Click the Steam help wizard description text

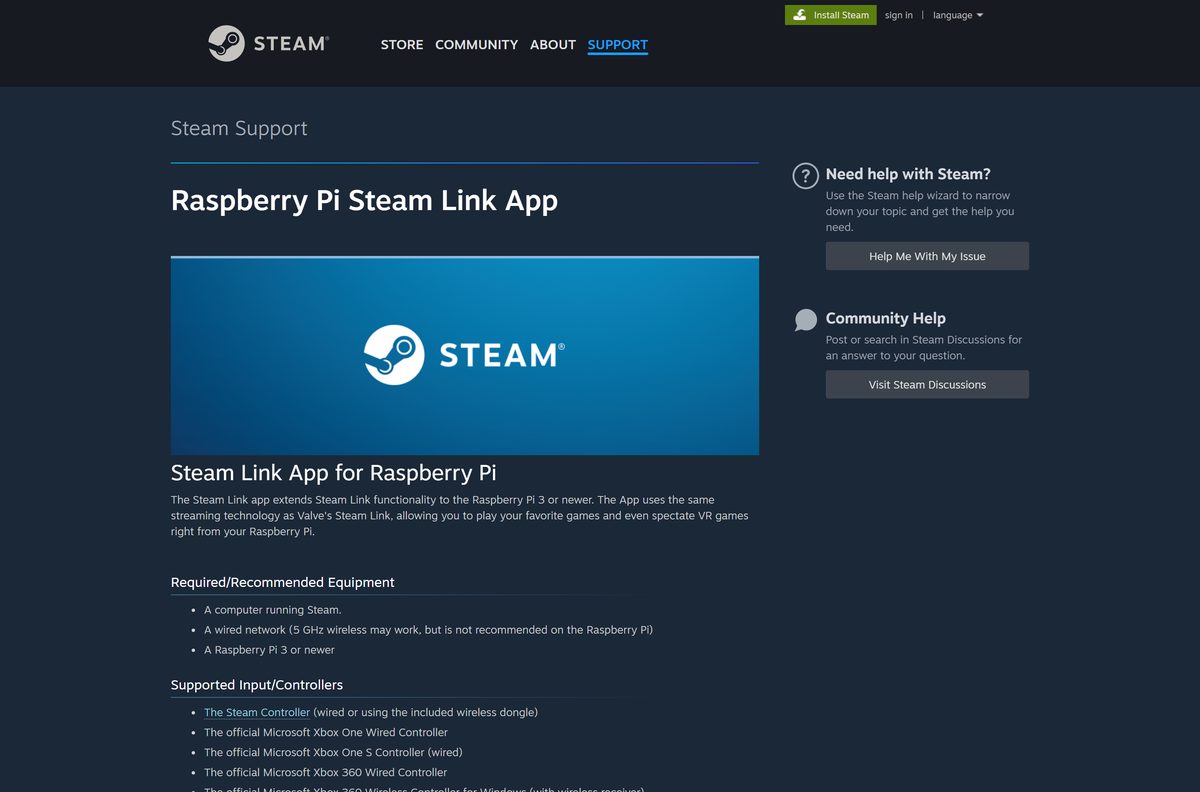920,211
